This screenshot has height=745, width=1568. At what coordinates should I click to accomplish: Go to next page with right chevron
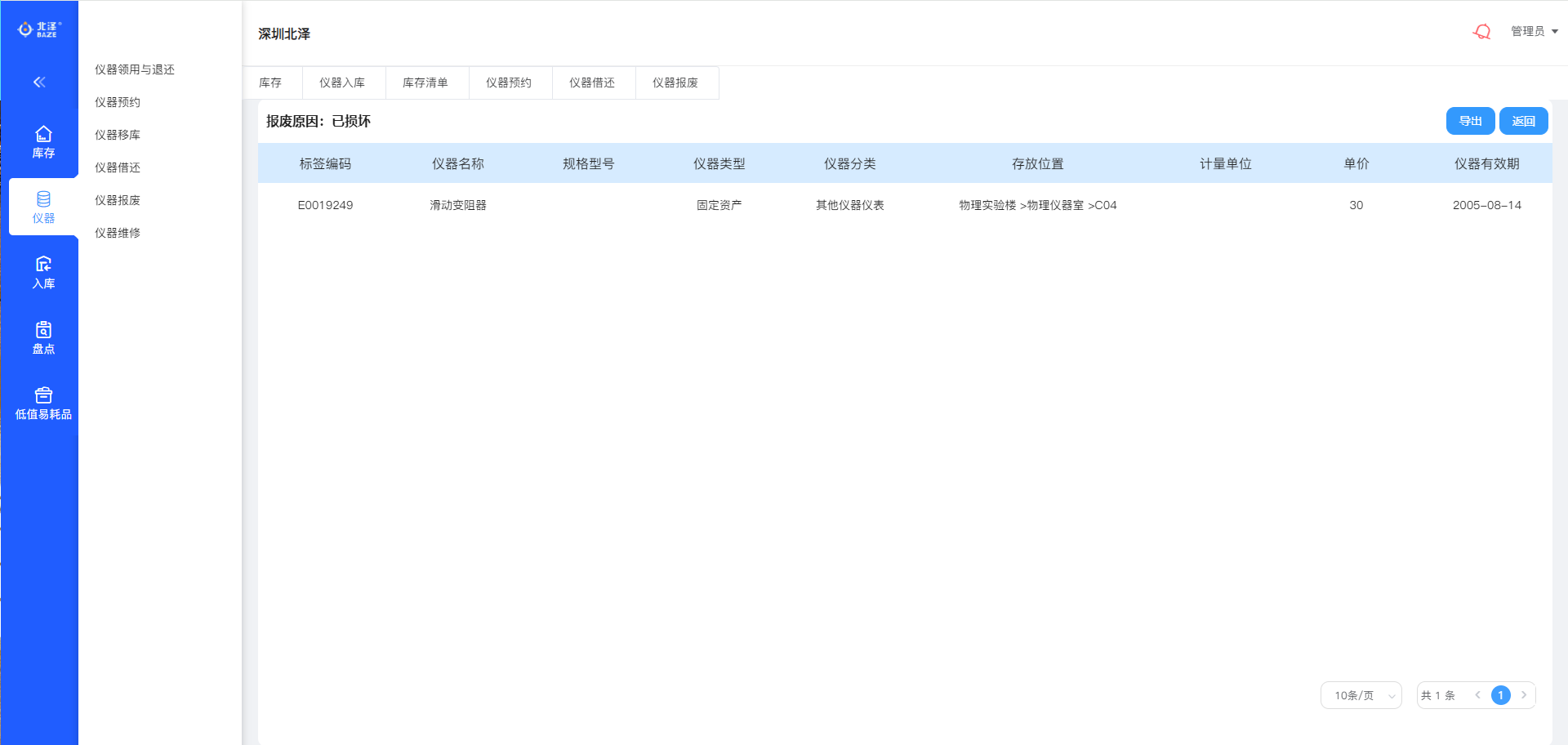1524,695
